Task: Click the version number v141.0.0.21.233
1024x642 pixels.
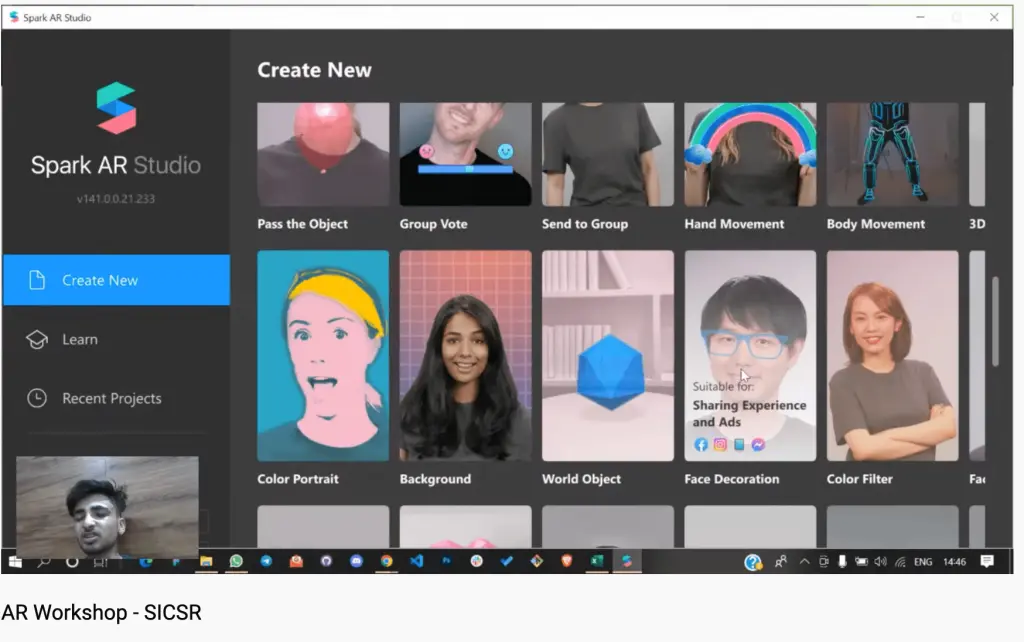Action: click(x=116, y=199)
